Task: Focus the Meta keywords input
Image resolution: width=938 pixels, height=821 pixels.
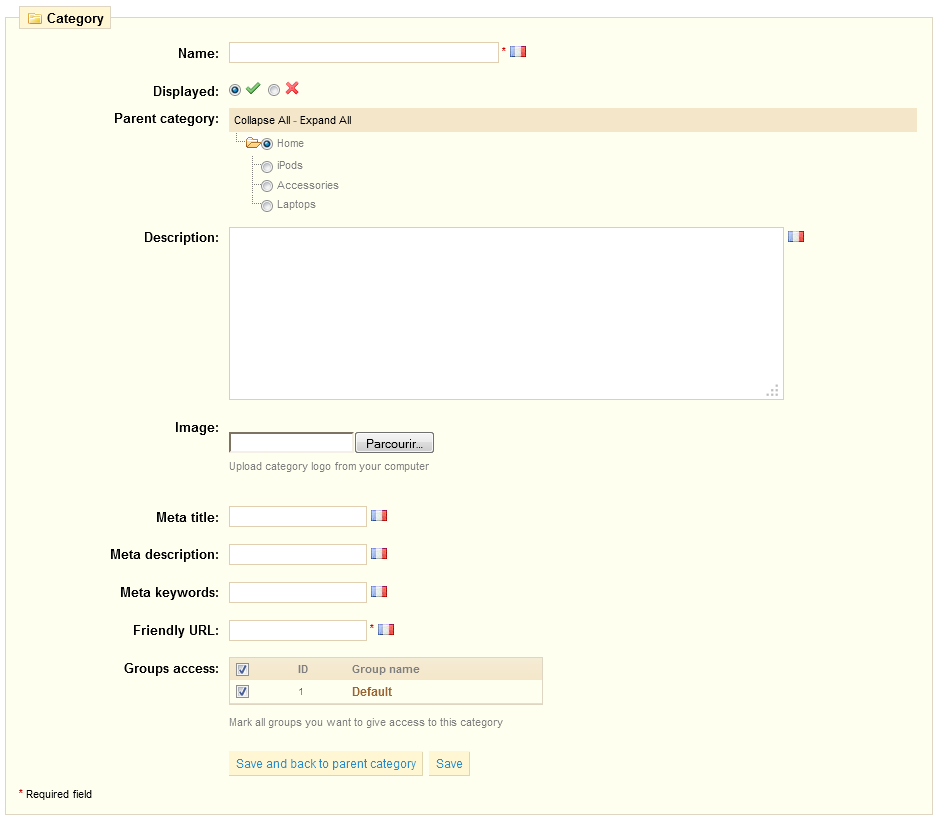Action: click(x=298, y=592)
